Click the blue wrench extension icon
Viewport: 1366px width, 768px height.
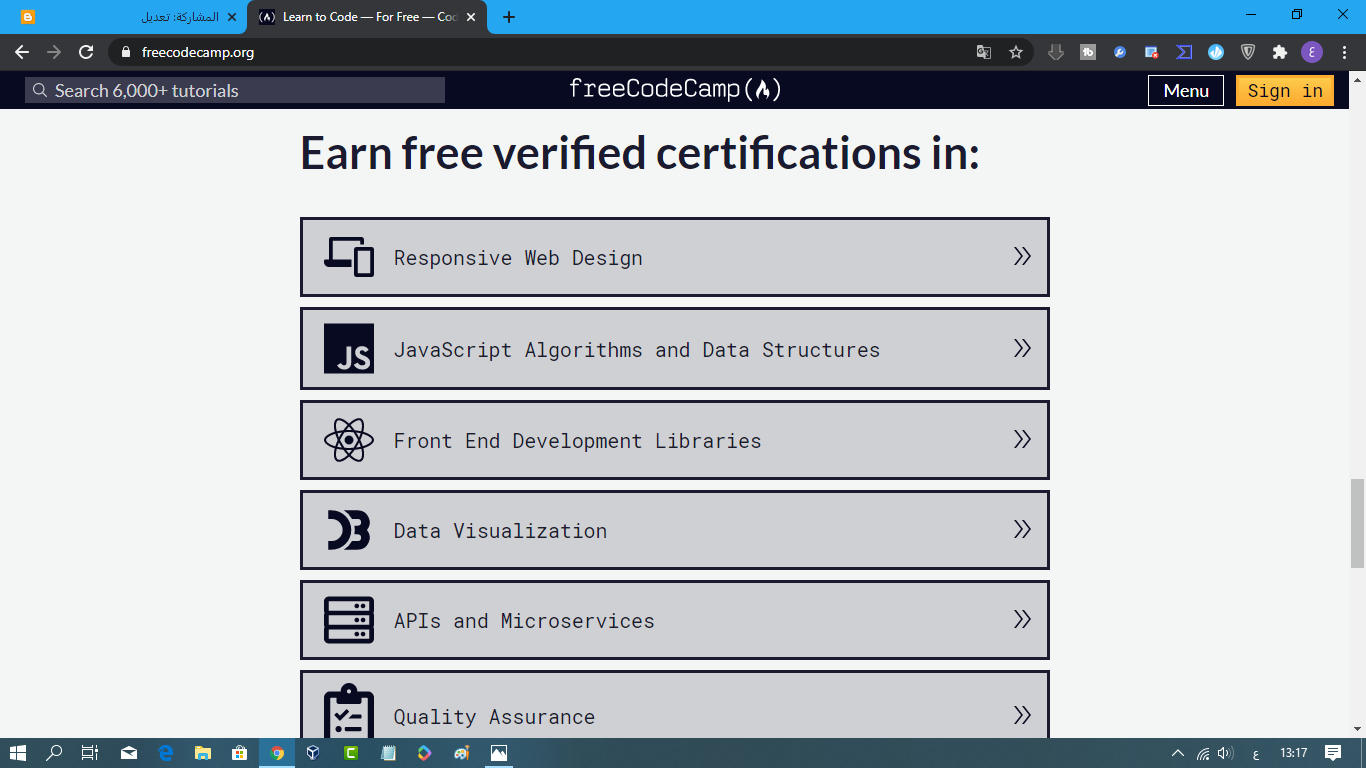(x=1120, y=52)
